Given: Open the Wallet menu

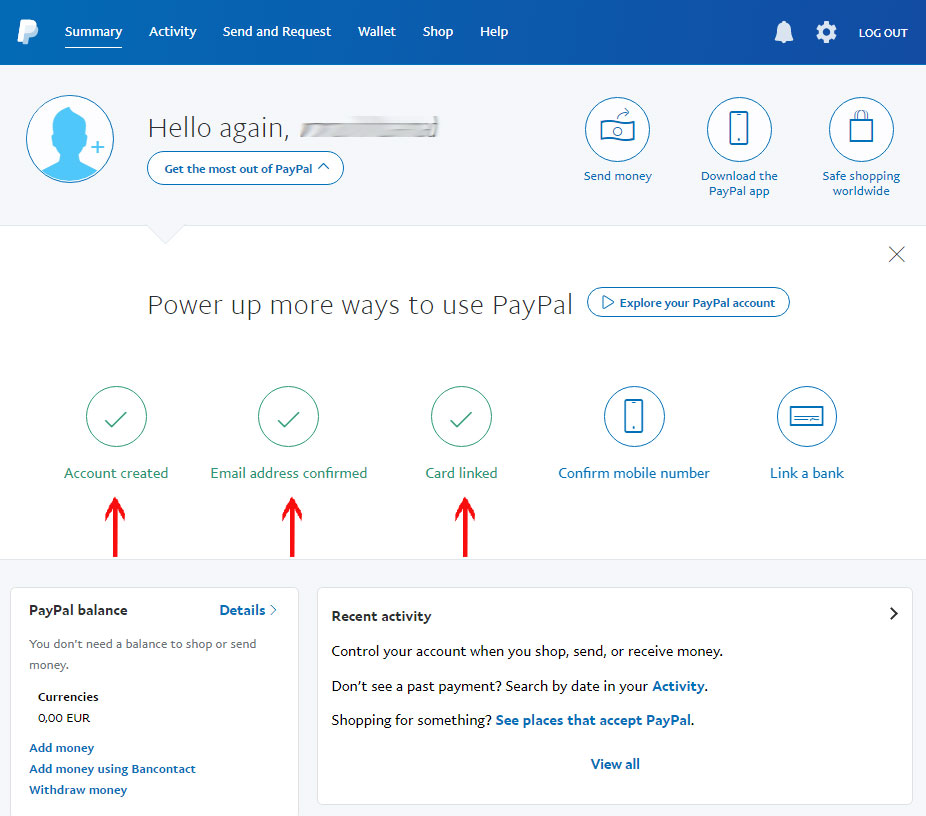Looking at the screenshot, I should [x=377, y=31].
